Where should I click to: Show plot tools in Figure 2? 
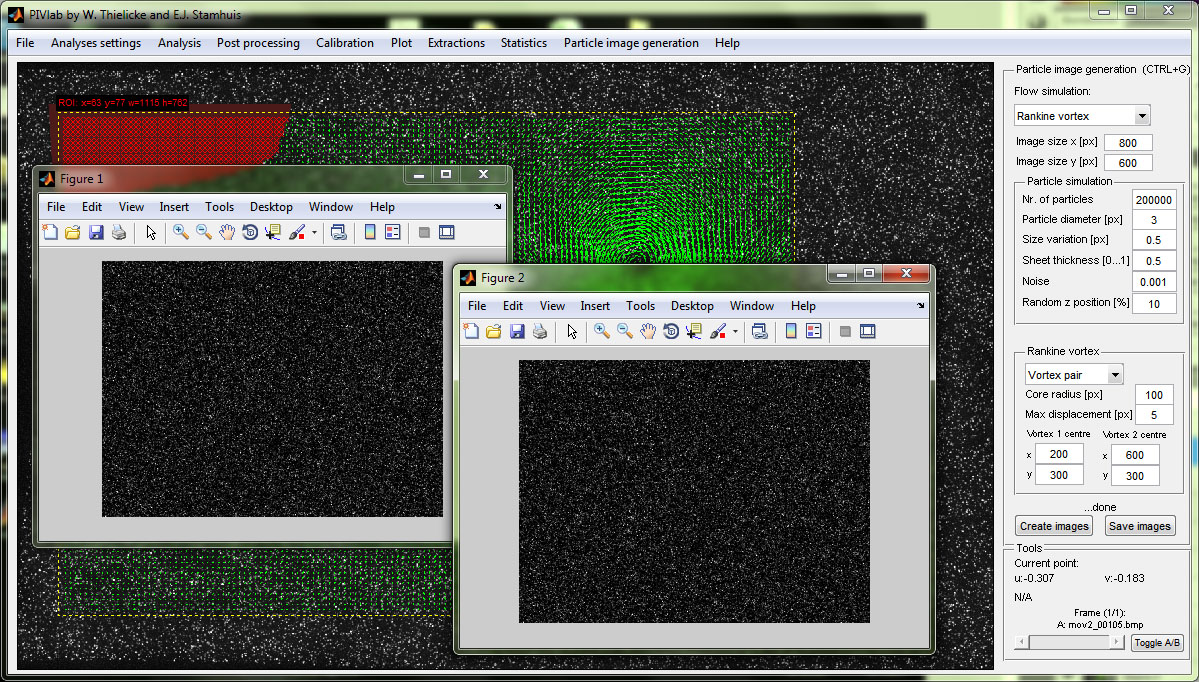click(x=867, y=331)
